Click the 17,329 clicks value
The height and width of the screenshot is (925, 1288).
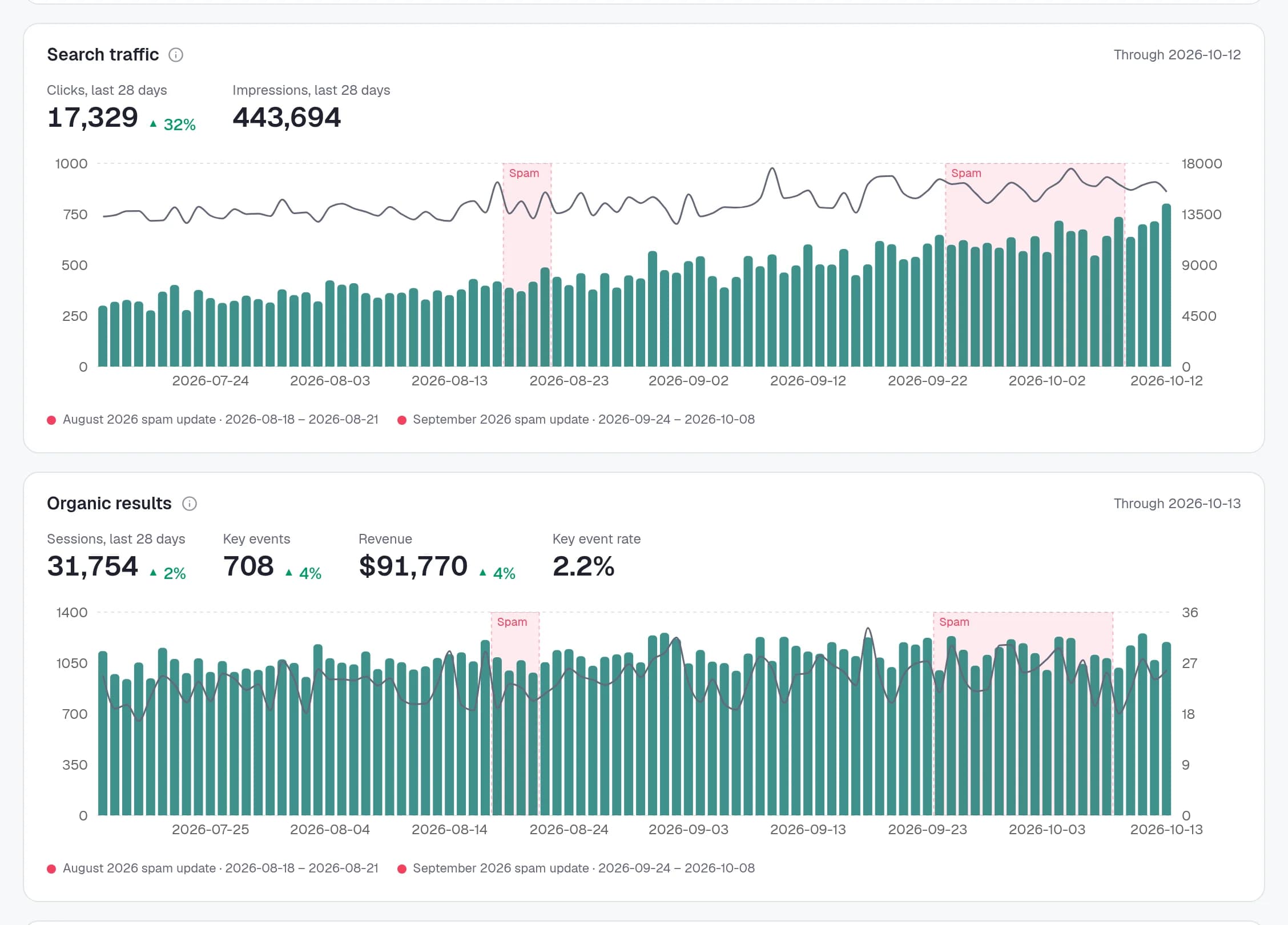(x=92, y=118)
